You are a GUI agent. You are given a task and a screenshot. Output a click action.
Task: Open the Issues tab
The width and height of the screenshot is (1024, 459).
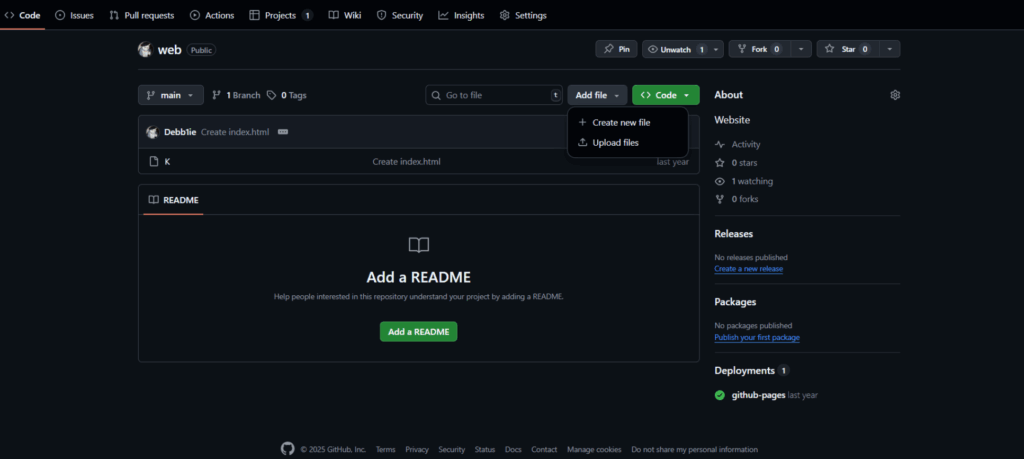coord(74,15)
